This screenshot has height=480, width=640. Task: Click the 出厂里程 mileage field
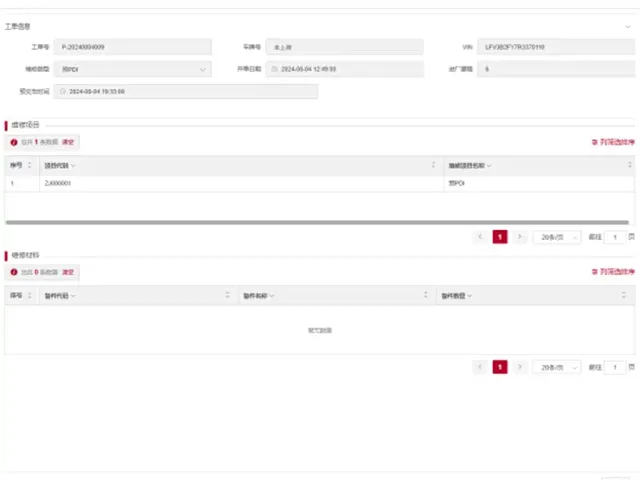pyautogui.click(x=556, y=69)
